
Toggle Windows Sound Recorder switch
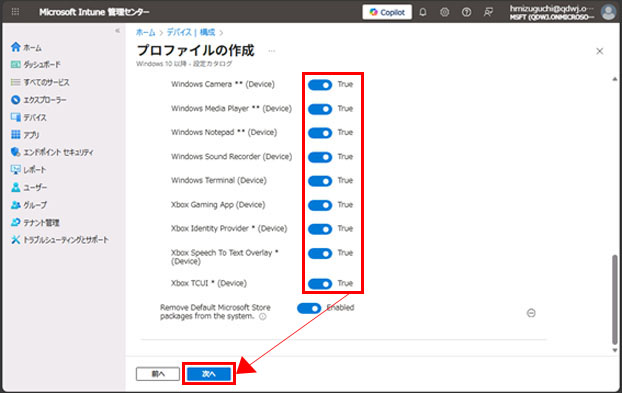(x=320, y=157)
